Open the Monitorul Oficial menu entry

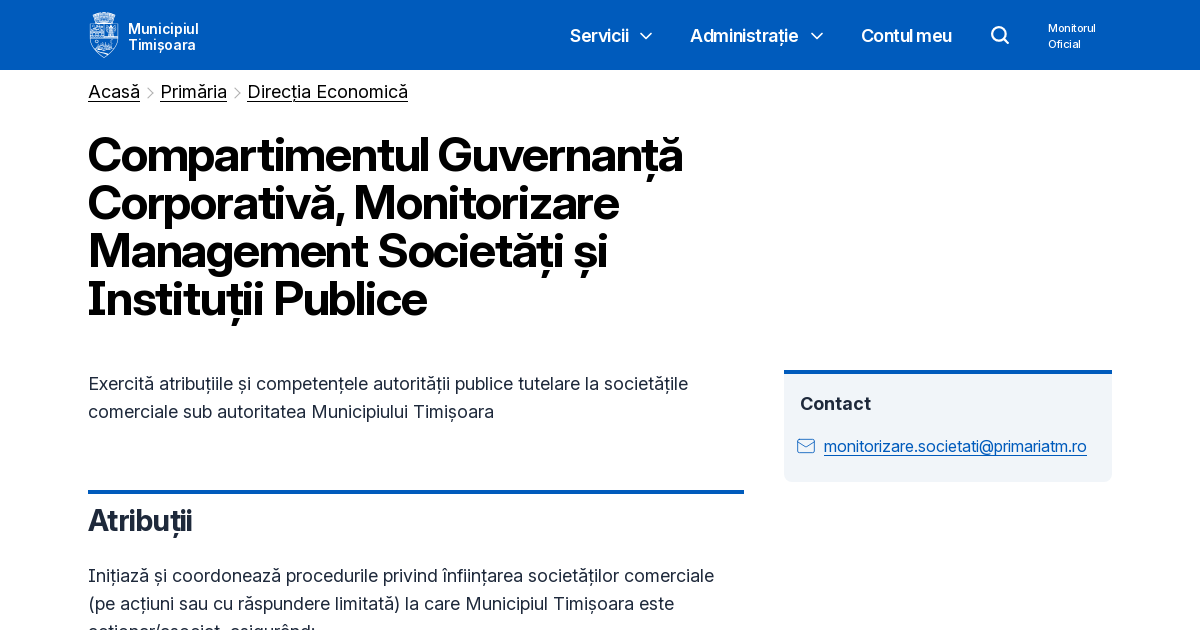[x=1071, y=36]
